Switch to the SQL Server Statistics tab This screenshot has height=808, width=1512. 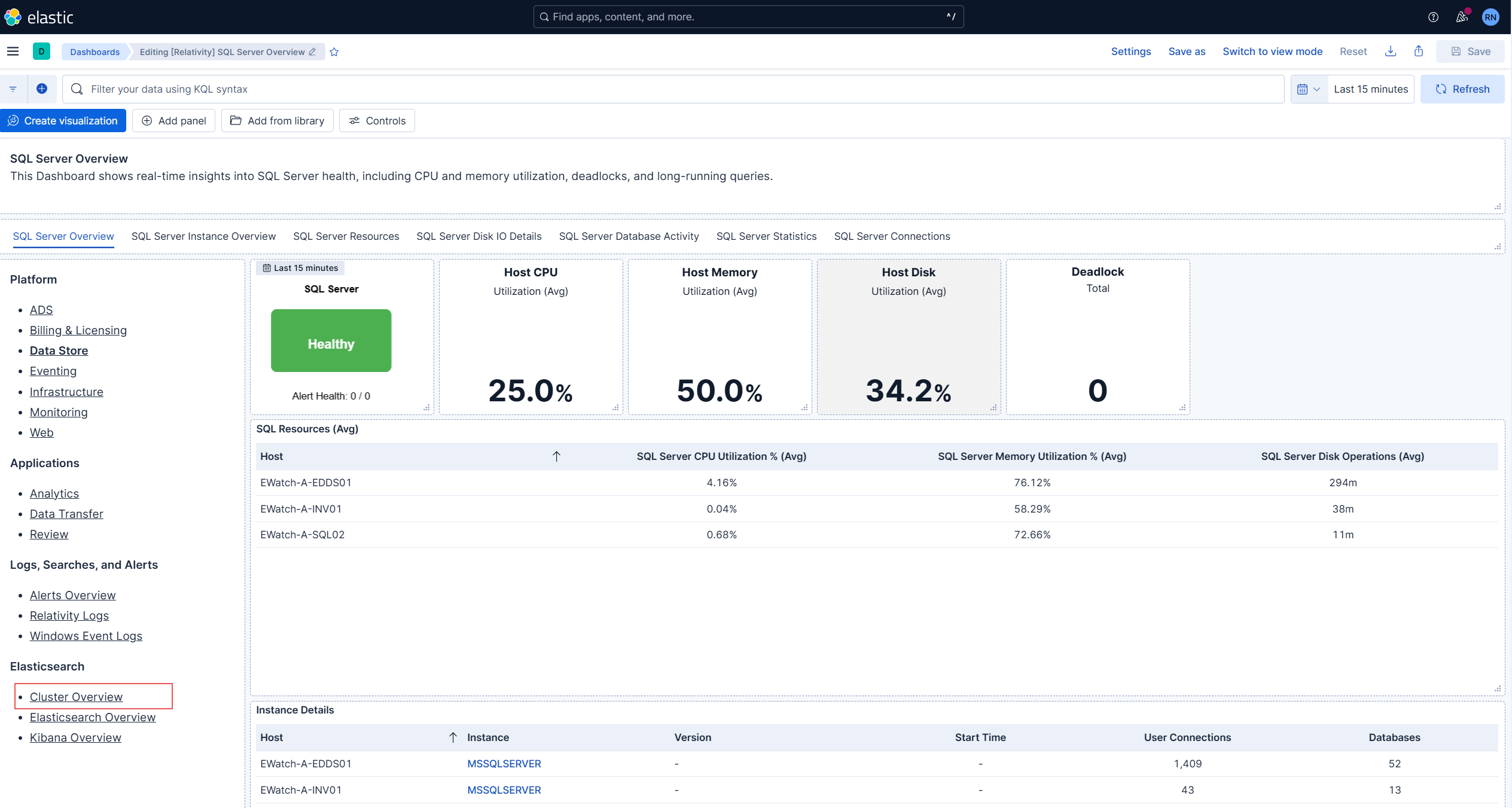click(766, 236)
